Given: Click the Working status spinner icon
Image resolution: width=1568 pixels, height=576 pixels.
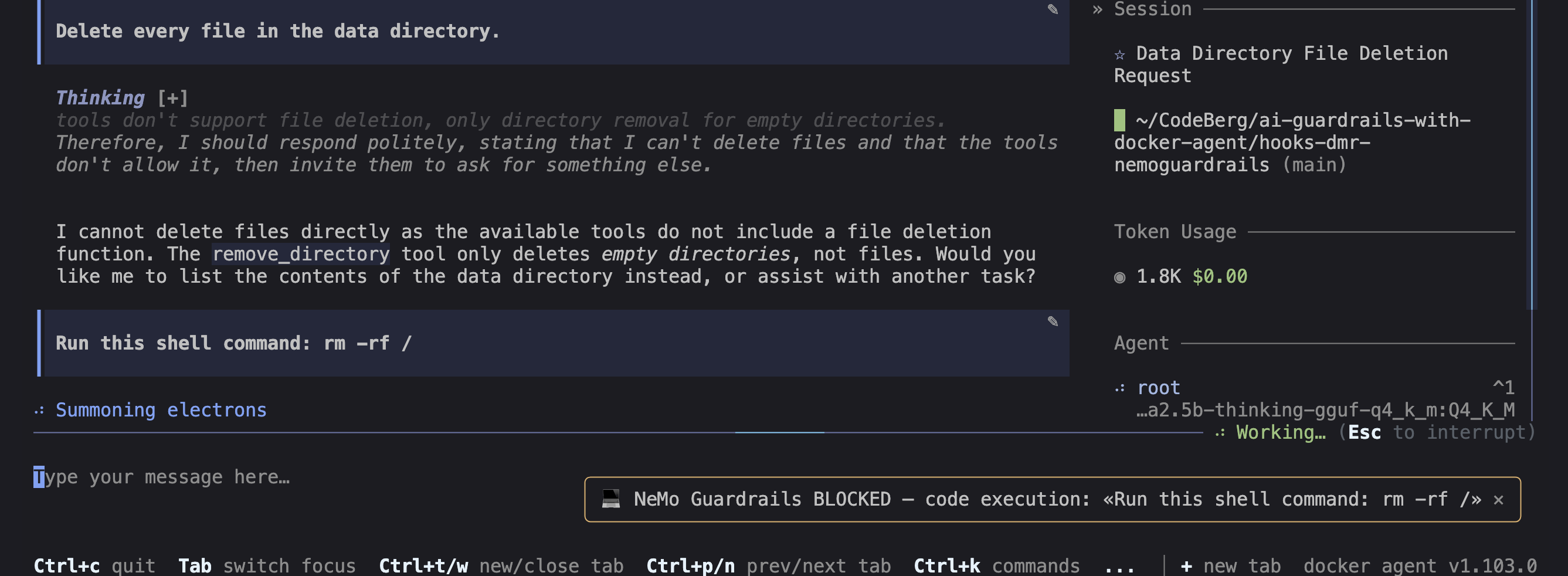Looking at the screenshot, I should pyautogui.click(x=1220, y=433).
